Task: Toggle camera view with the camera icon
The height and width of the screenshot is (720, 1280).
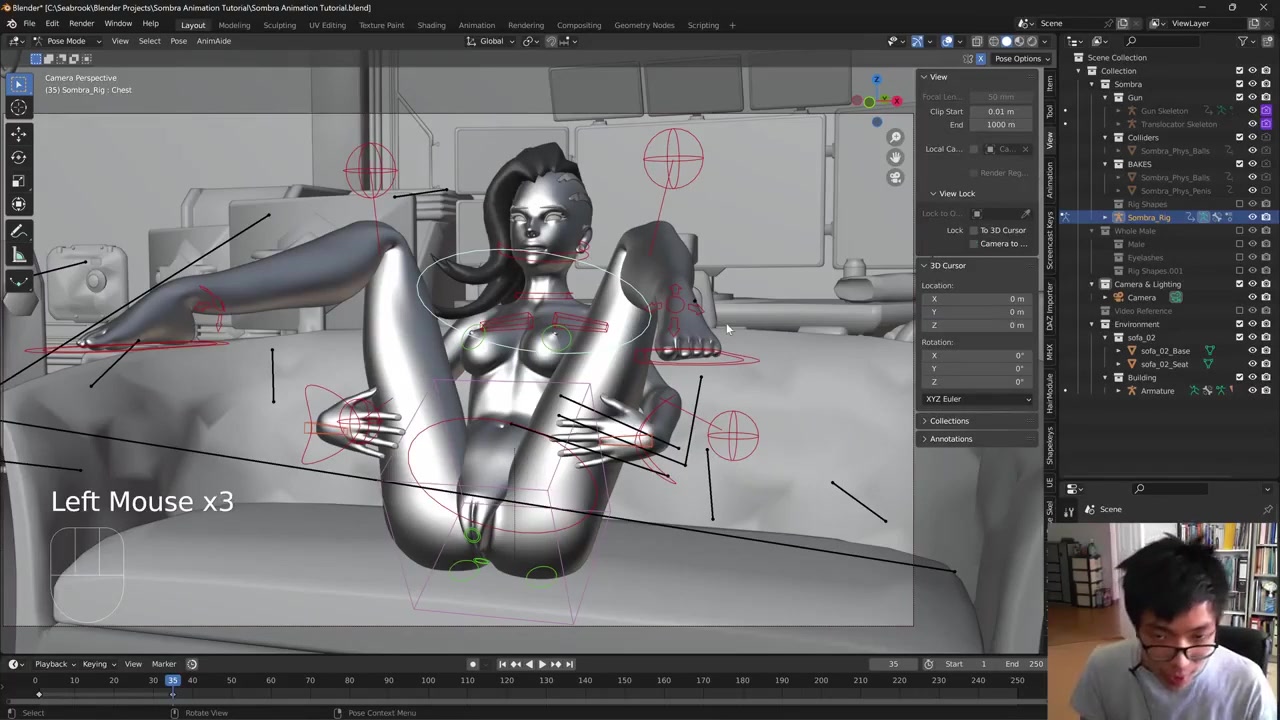Action: tap(895, 177)
